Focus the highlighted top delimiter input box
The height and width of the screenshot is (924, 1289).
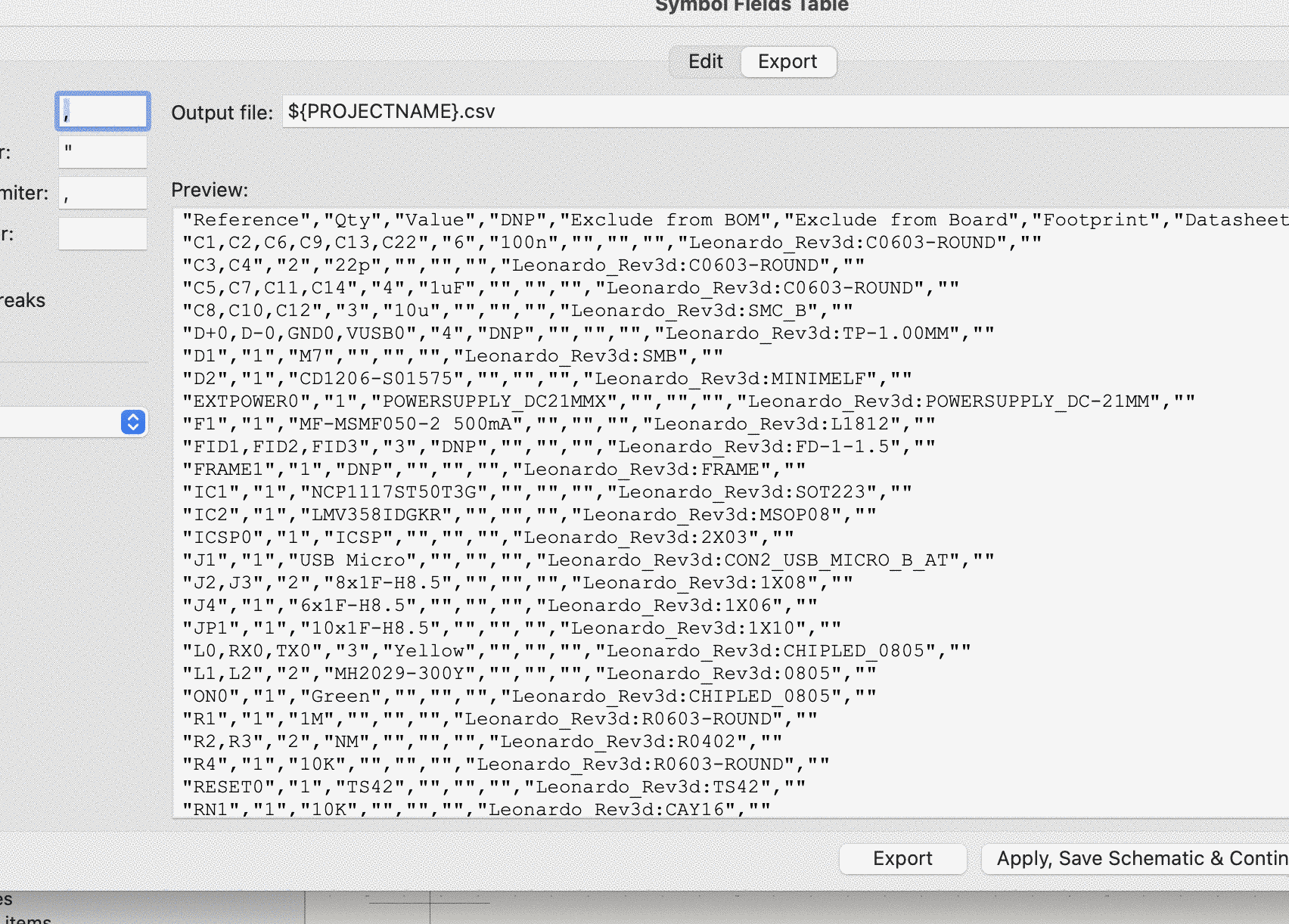(x=103, y=112)
